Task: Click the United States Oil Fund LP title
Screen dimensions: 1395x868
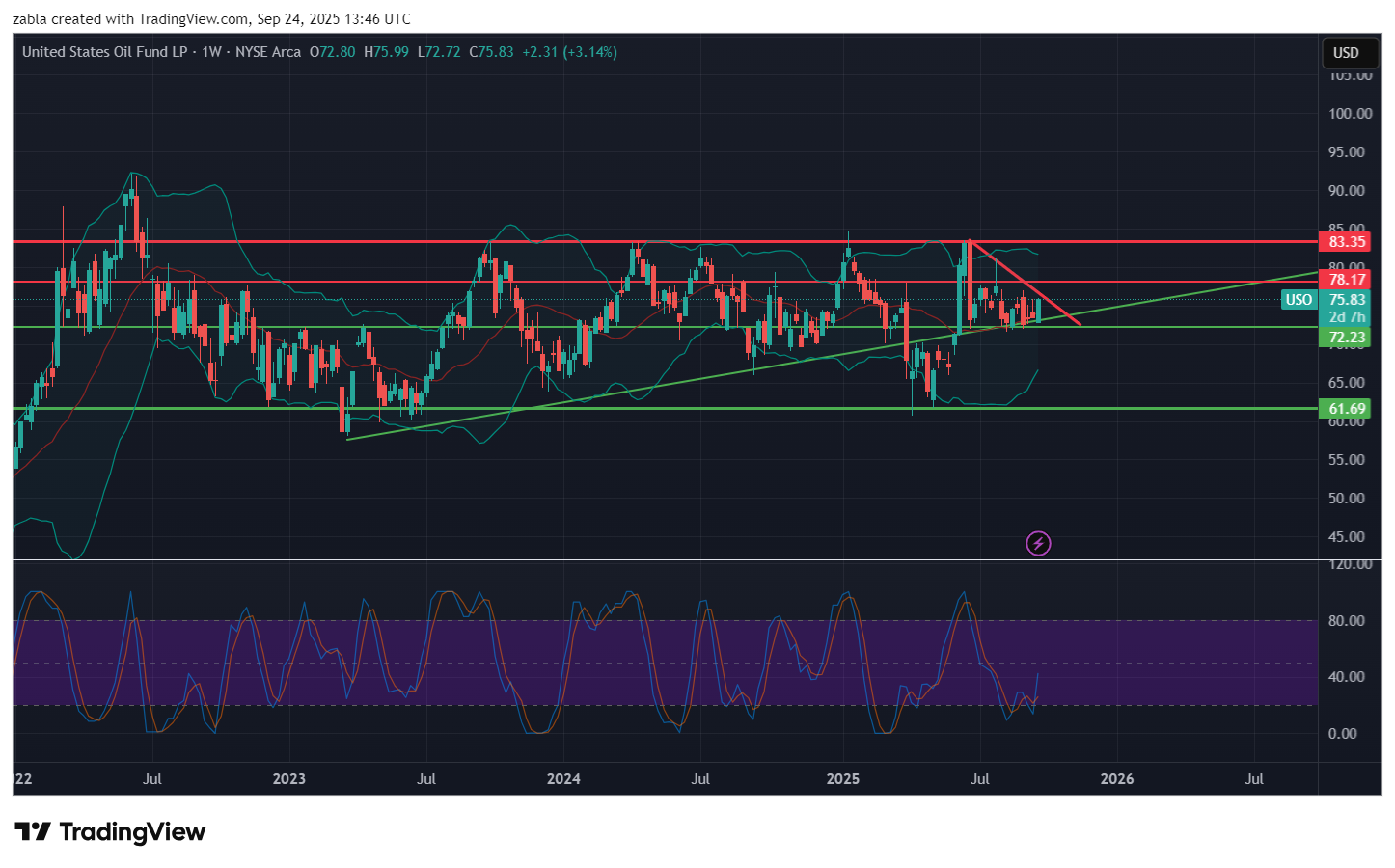Action: pyautogui.click(x=104, y=52)
